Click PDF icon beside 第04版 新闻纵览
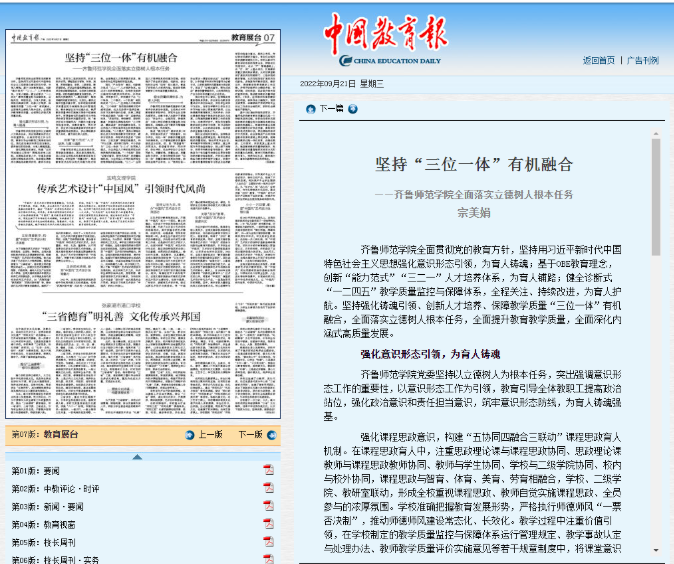This screenshot has height=564, width=674. click(268, 524)
